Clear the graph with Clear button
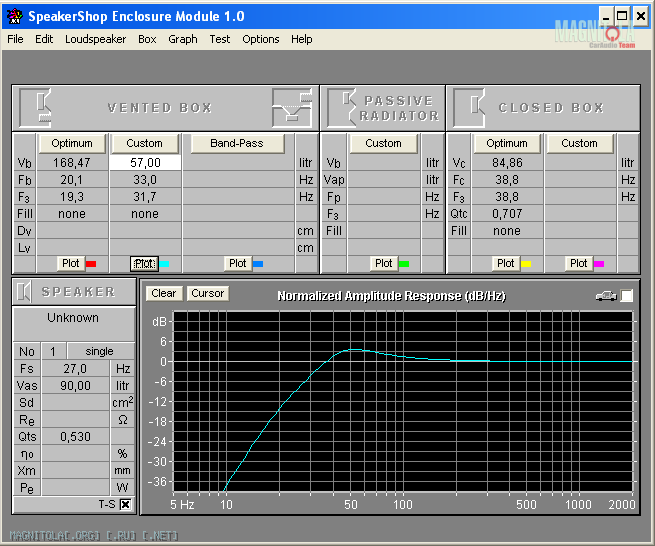Screen dimensions: 655x546 (x=164, y=293)
